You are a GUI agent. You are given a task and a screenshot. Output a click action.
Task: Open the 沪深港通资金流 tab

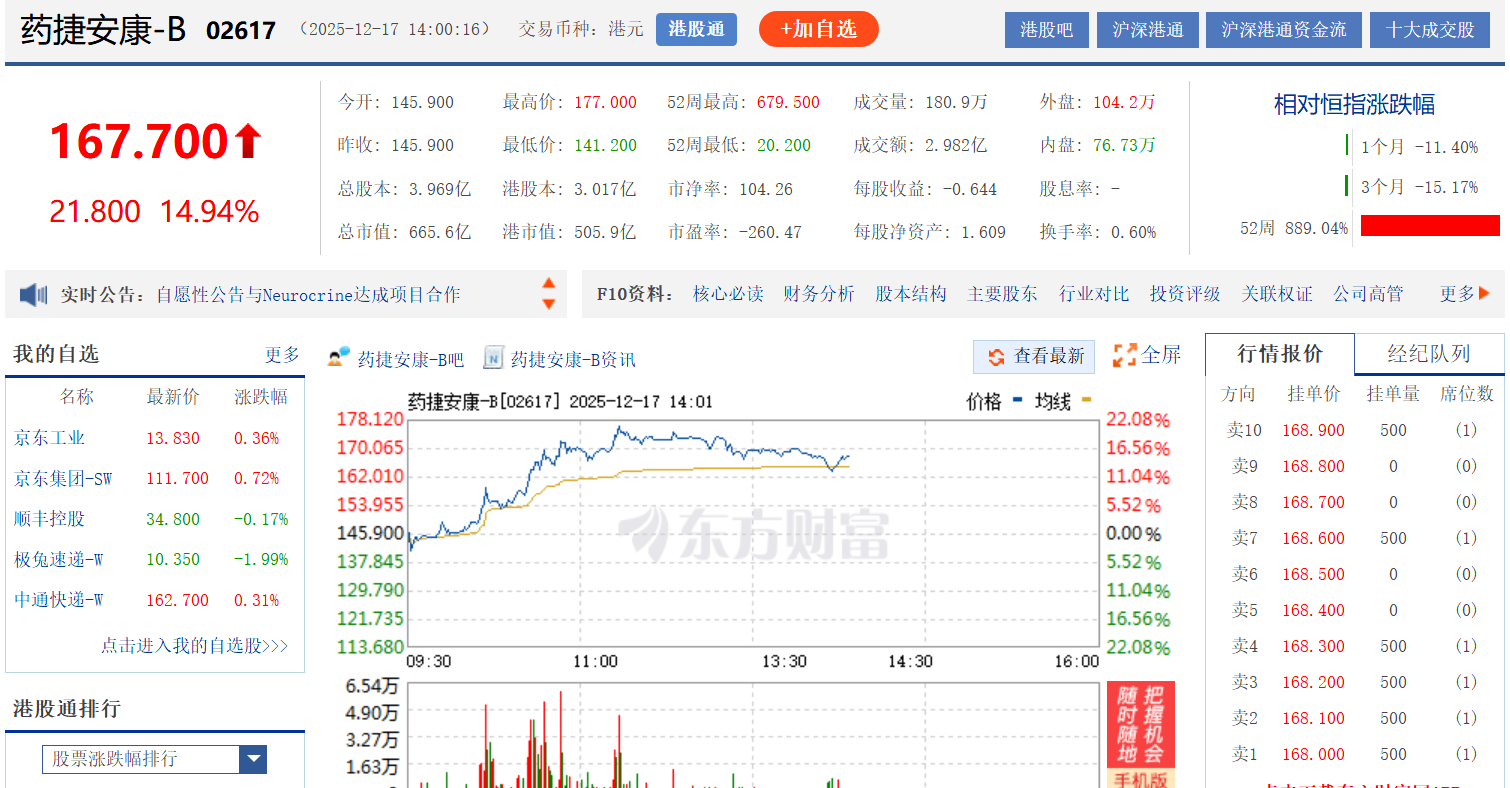coord(1284,30)
